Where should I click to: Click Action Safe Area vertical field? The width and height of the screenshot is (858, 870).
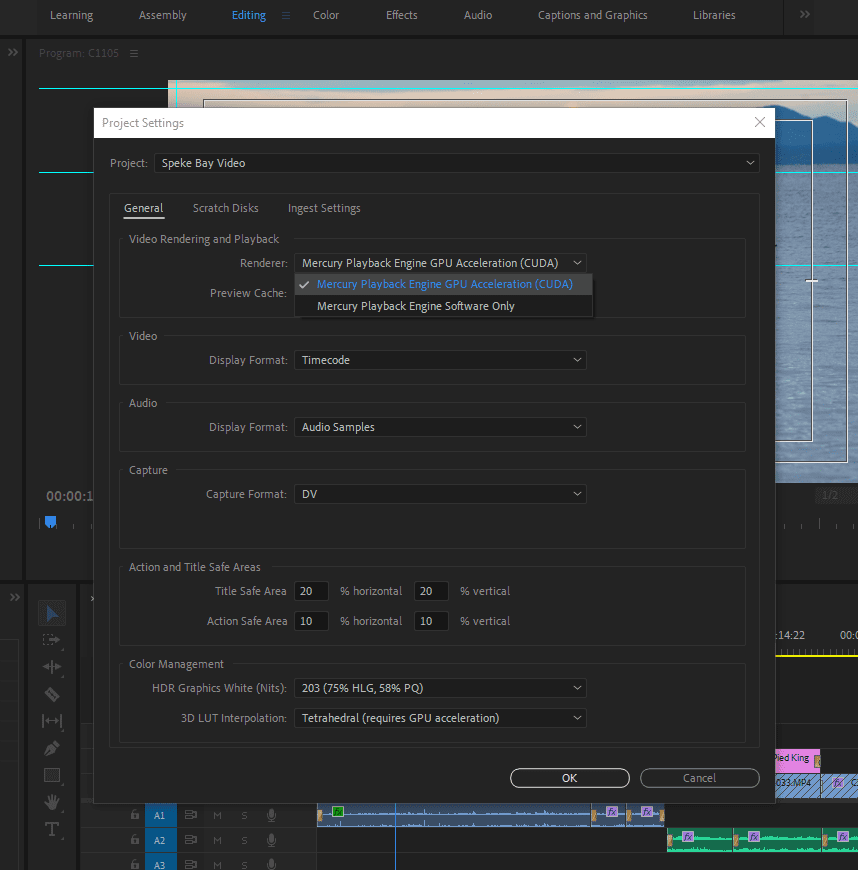pos(431,621)
